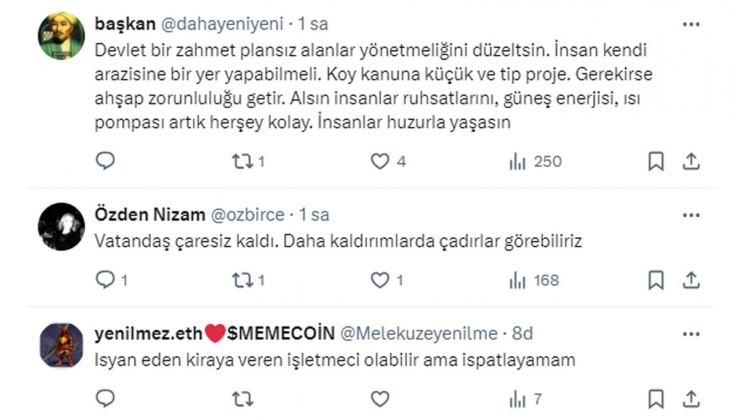The image size is (730, 420).
Task: Open more options on başkan's tweet
Action: coord(691,22)
